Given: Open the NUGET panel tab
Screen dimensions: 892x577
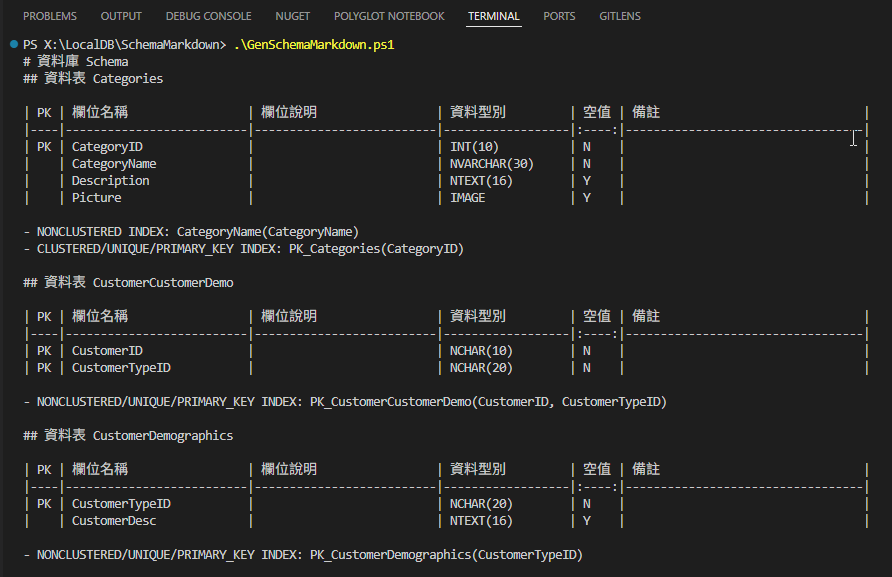Looking at the screenshot, I should point(291,16).
